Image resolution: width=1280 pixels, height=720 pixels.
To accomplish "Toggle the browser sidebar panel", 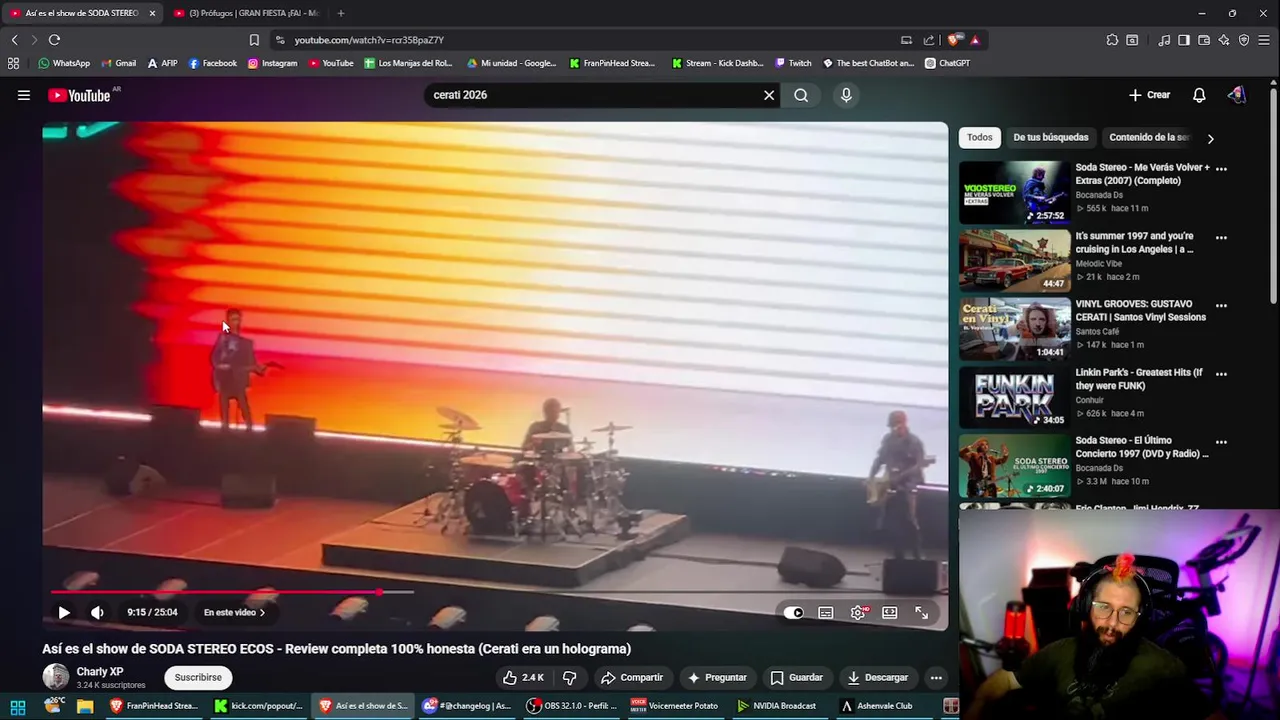I will pyautogui.click(x=1184, y=40).
